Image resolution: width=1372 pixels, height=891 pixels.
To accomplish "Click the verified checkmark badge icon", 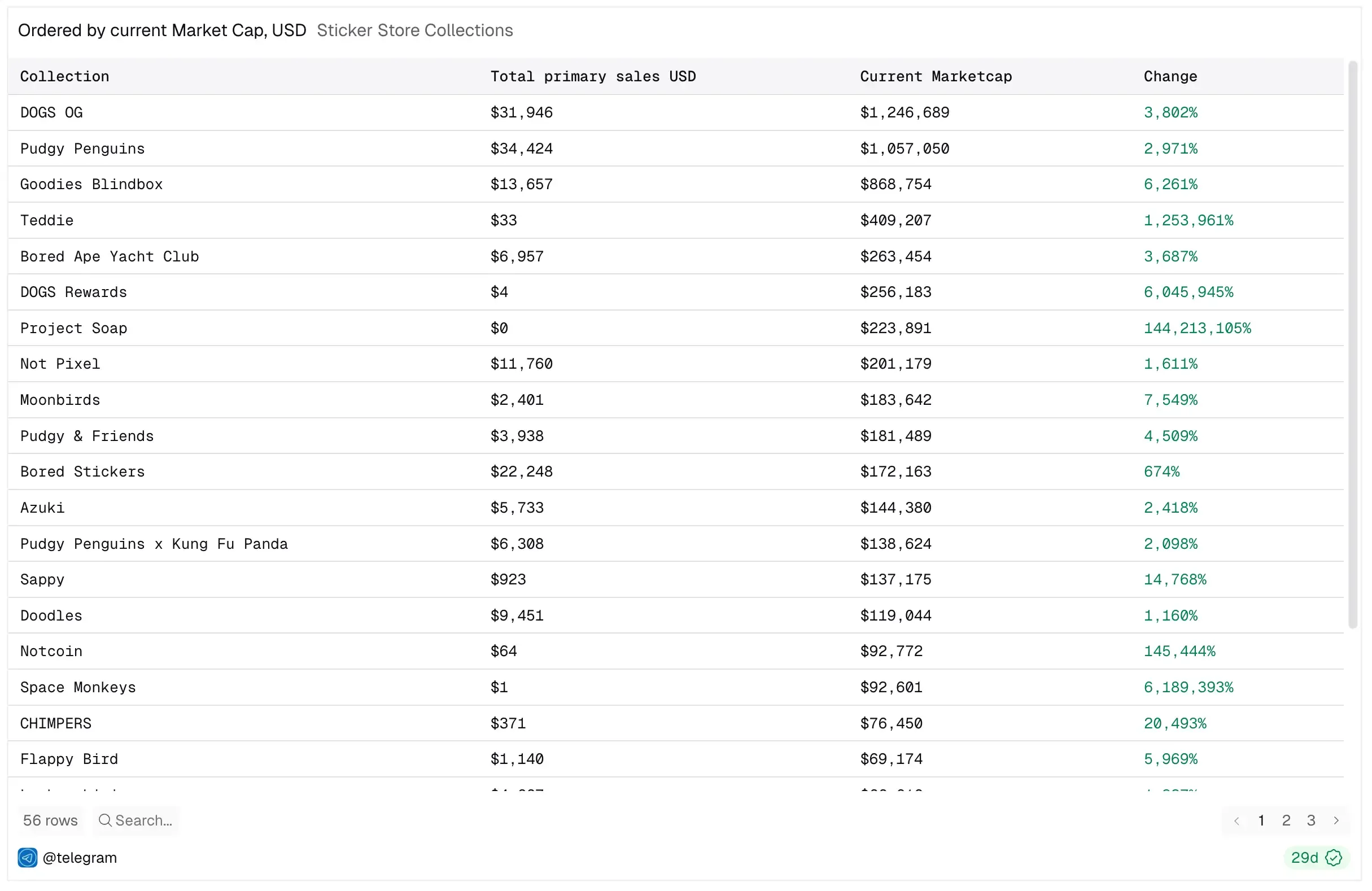I will pyautogui.click(x=1334, y=858).
